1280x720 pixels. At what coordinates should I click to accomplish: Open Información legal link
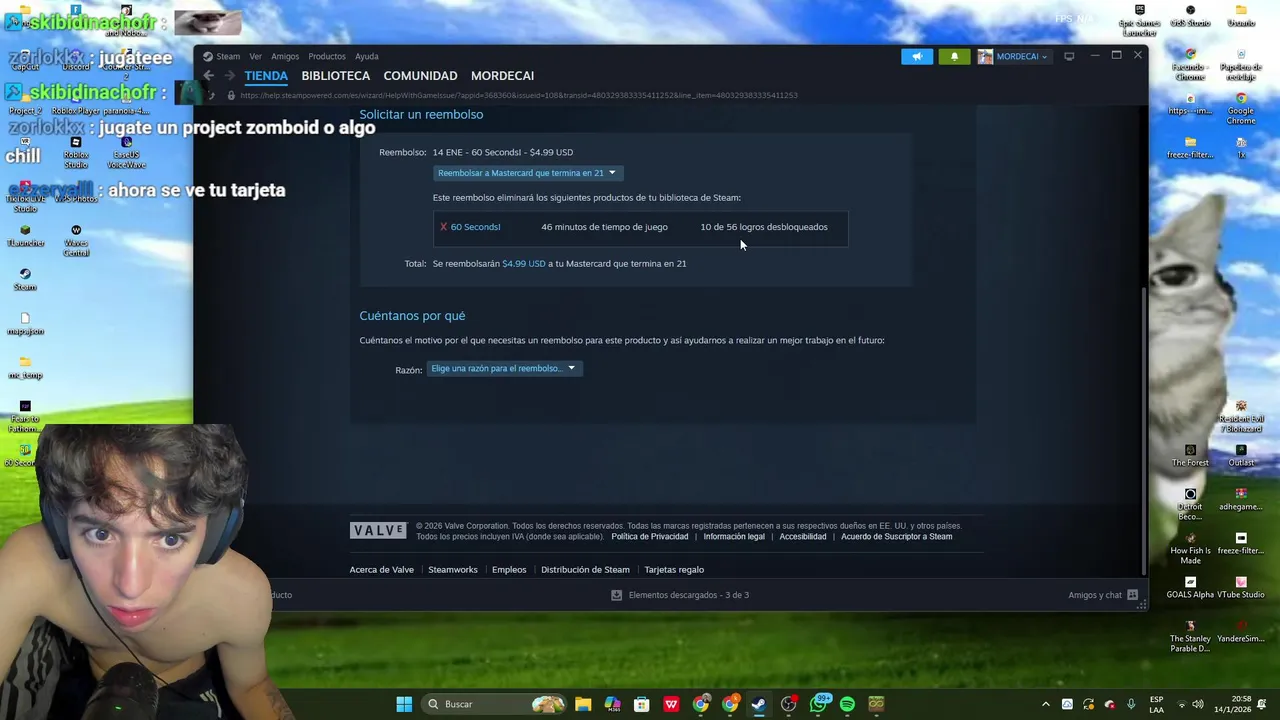734,537
